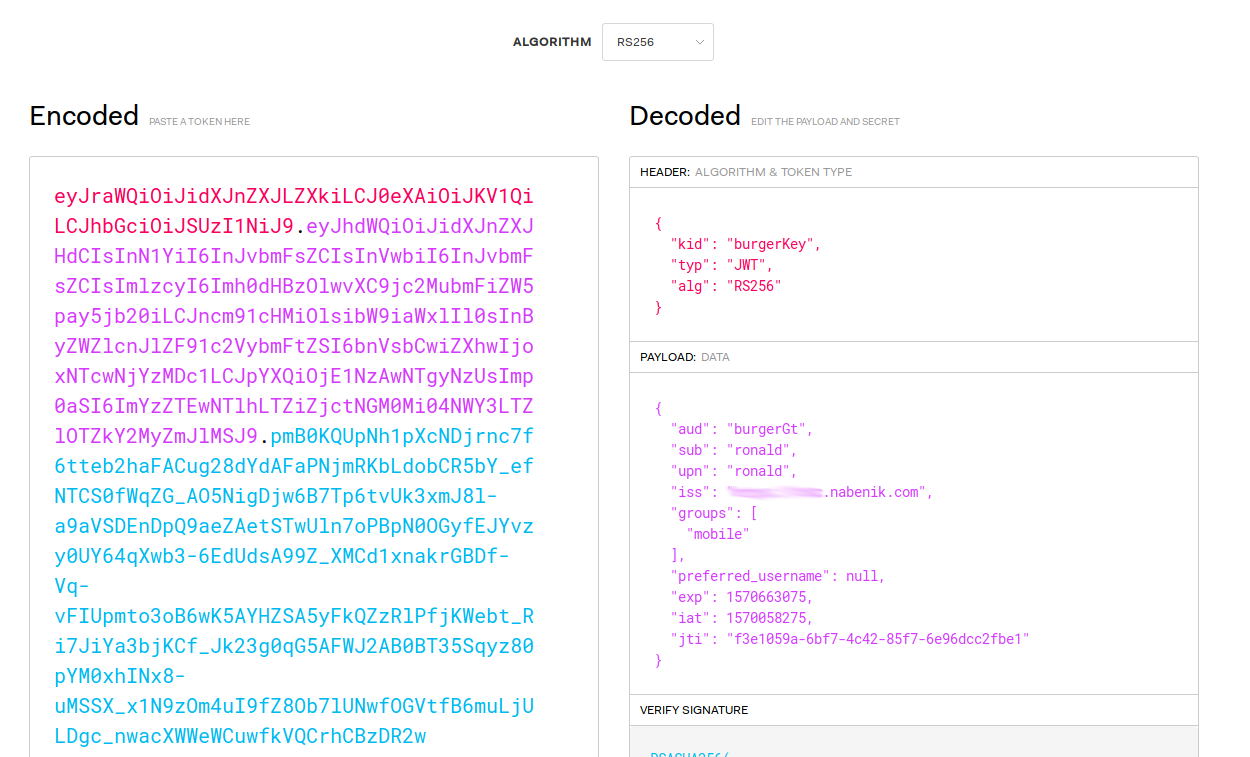The height and width of the screenshot is (757, 1250).
Task: Click the red header segment of the encoded token
Action: (293, 195)
